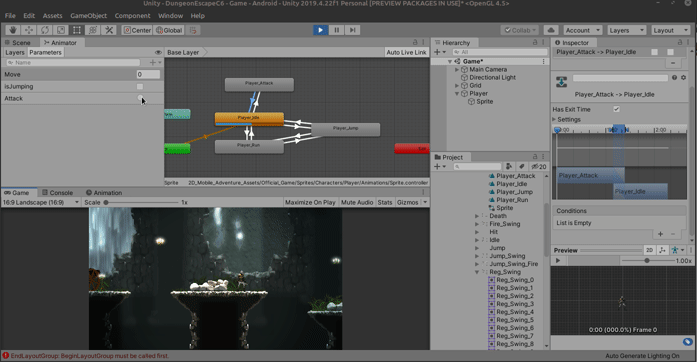Screen dimensions: 697x362
Task: Switch to the Animation tab
Action: click(104, 193)
